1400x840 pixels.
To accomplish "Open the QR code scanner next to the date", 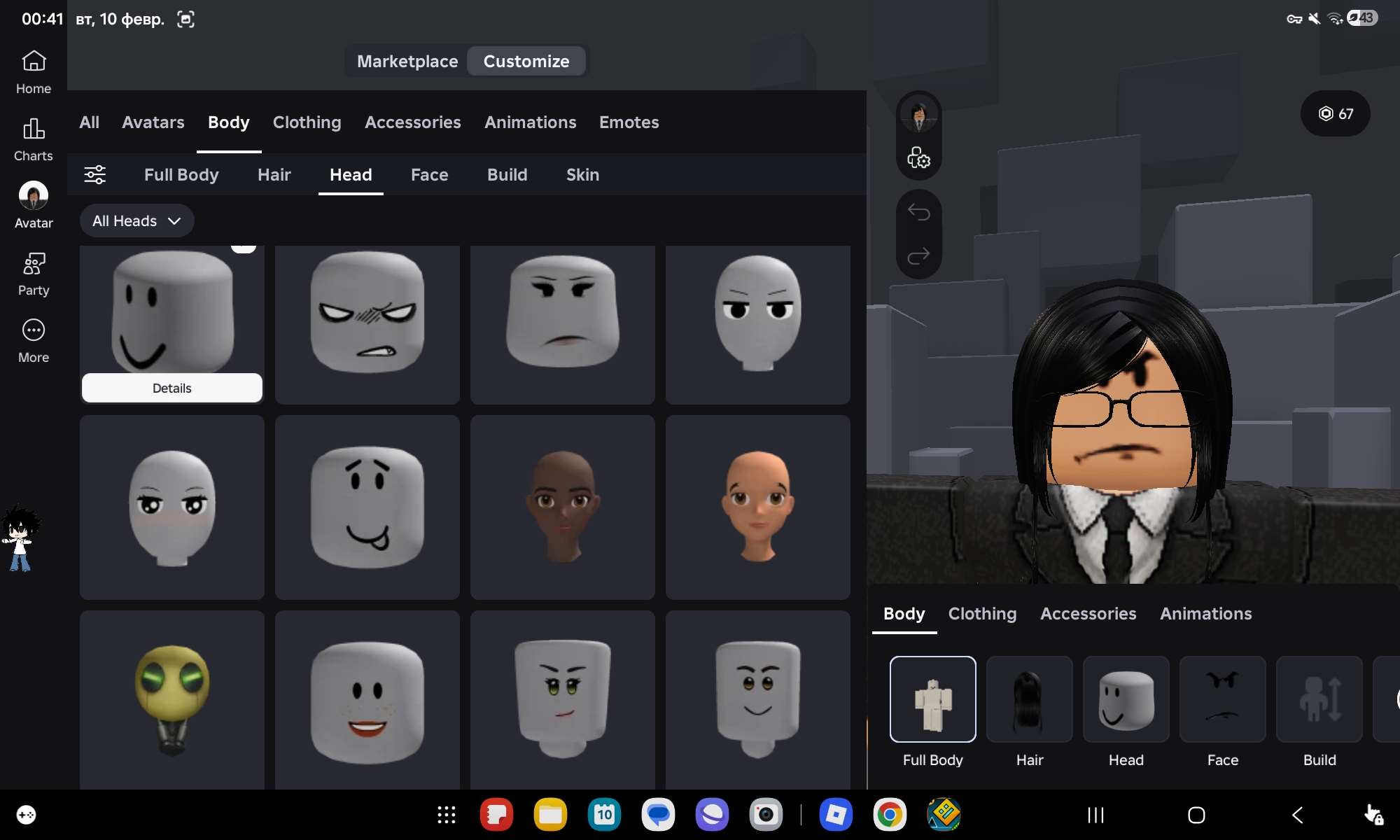I will click(x=185, y=19).
